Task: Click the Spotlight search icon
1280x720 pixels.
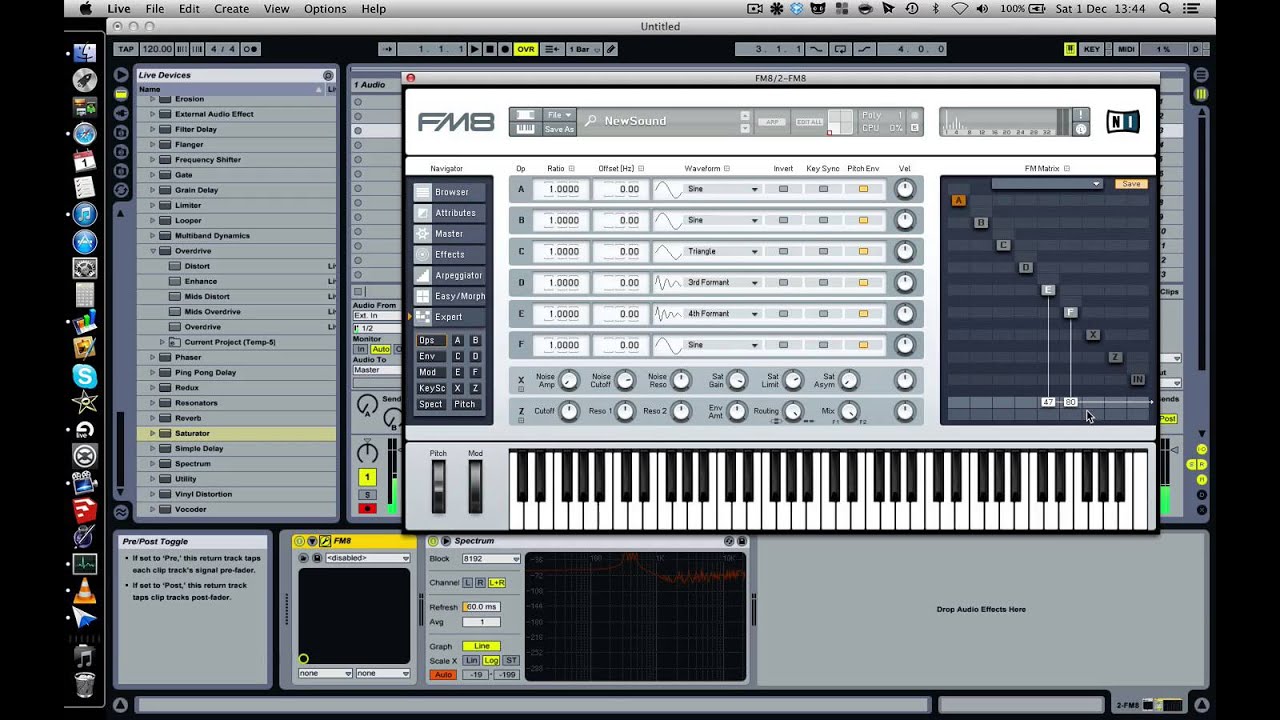Action: 1164,9
